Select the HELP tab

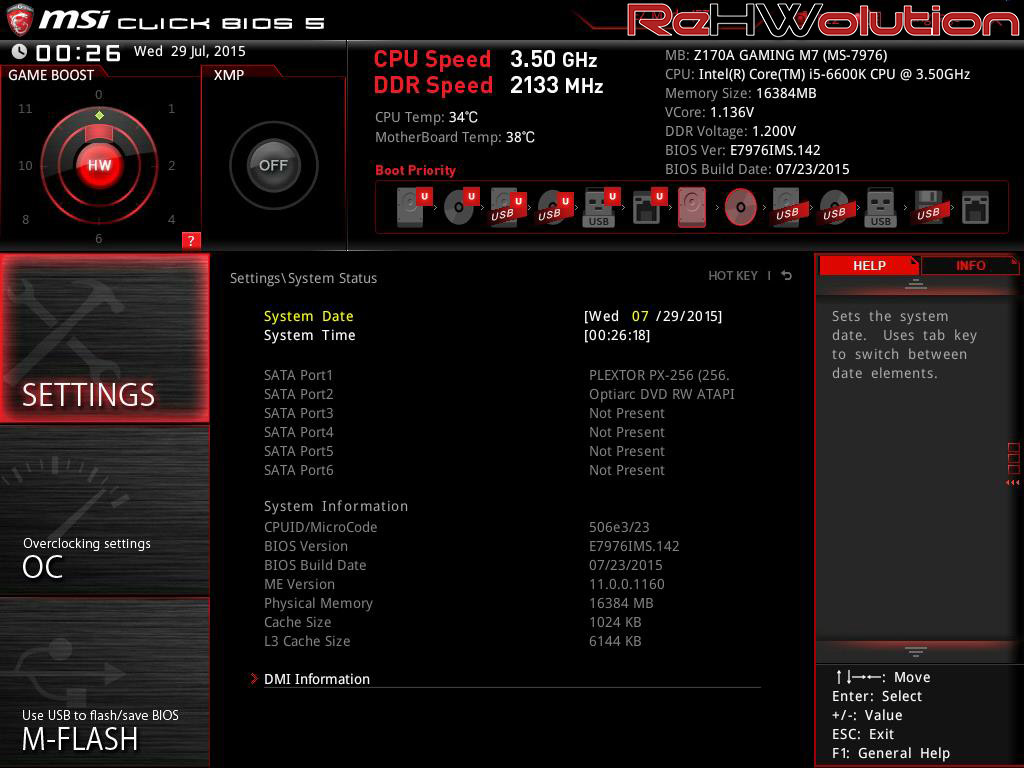[868, 265]
